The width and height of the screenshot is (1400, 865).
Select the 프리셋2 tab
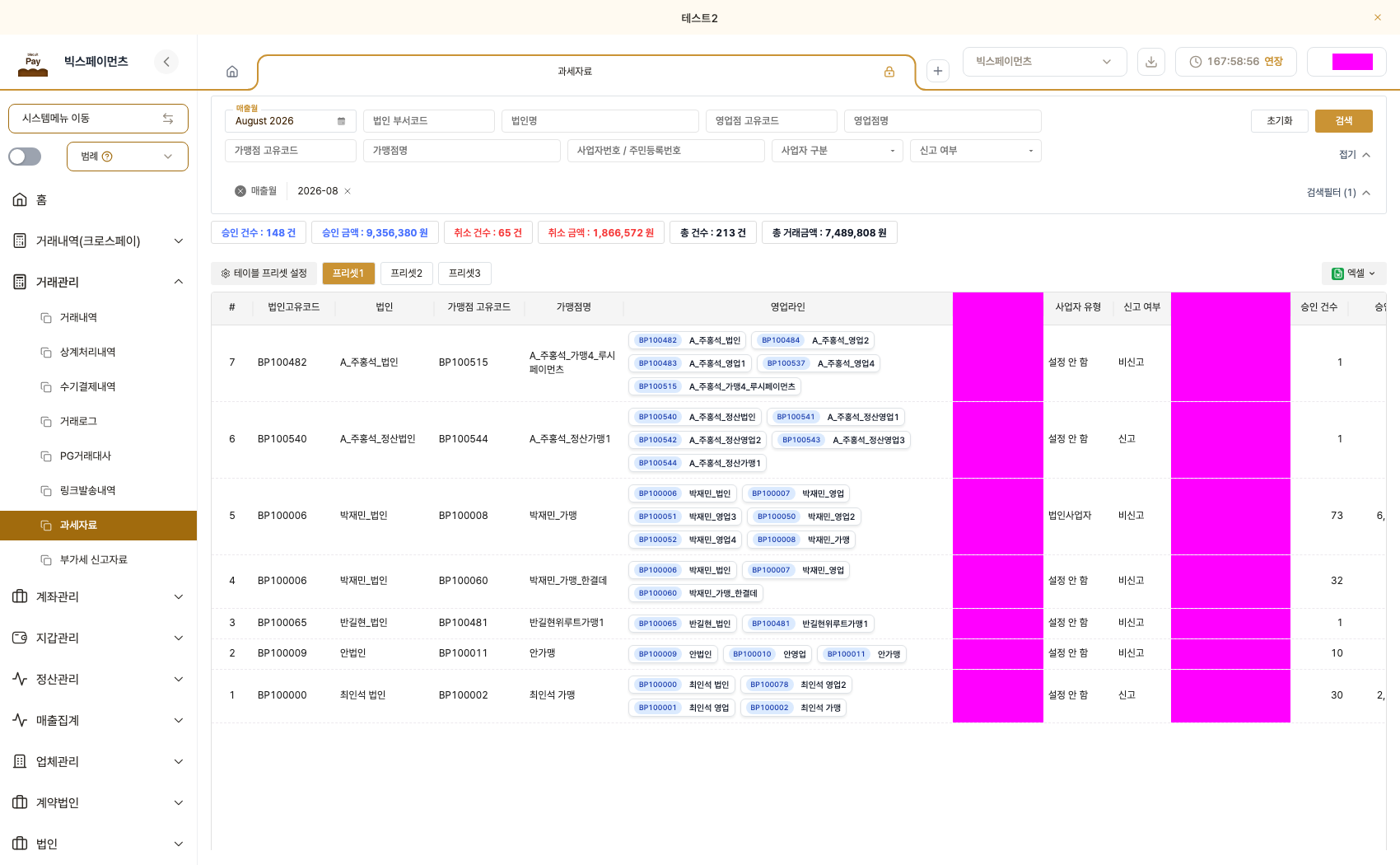click(407, 274)
